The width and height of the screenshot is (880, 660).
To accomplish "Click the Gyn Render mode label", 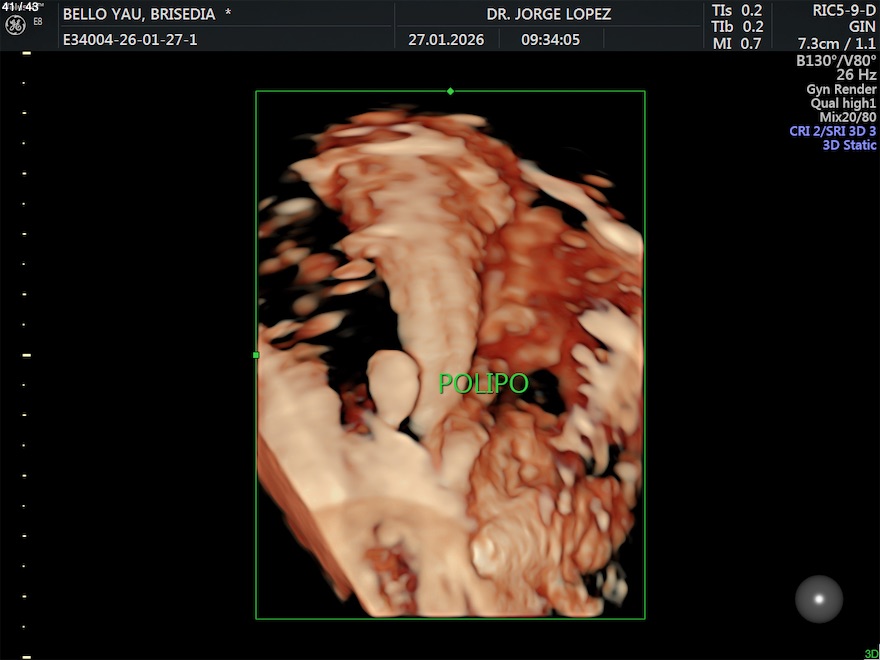I will (x=841, y=89).
